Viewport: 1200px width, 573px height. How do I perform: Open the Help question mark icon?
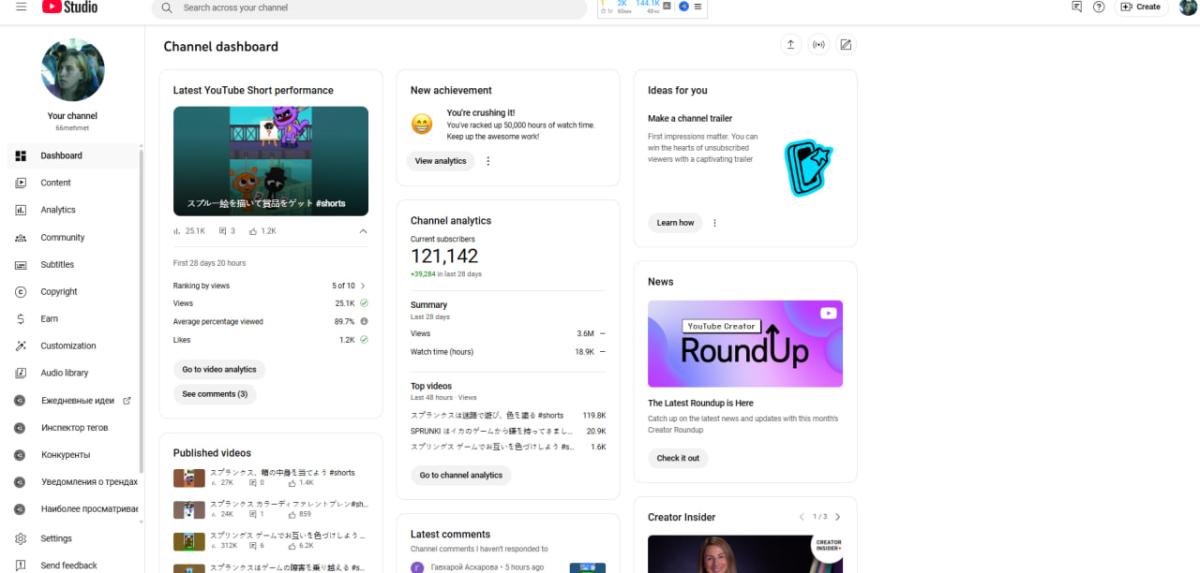(x=1099, y=7)
